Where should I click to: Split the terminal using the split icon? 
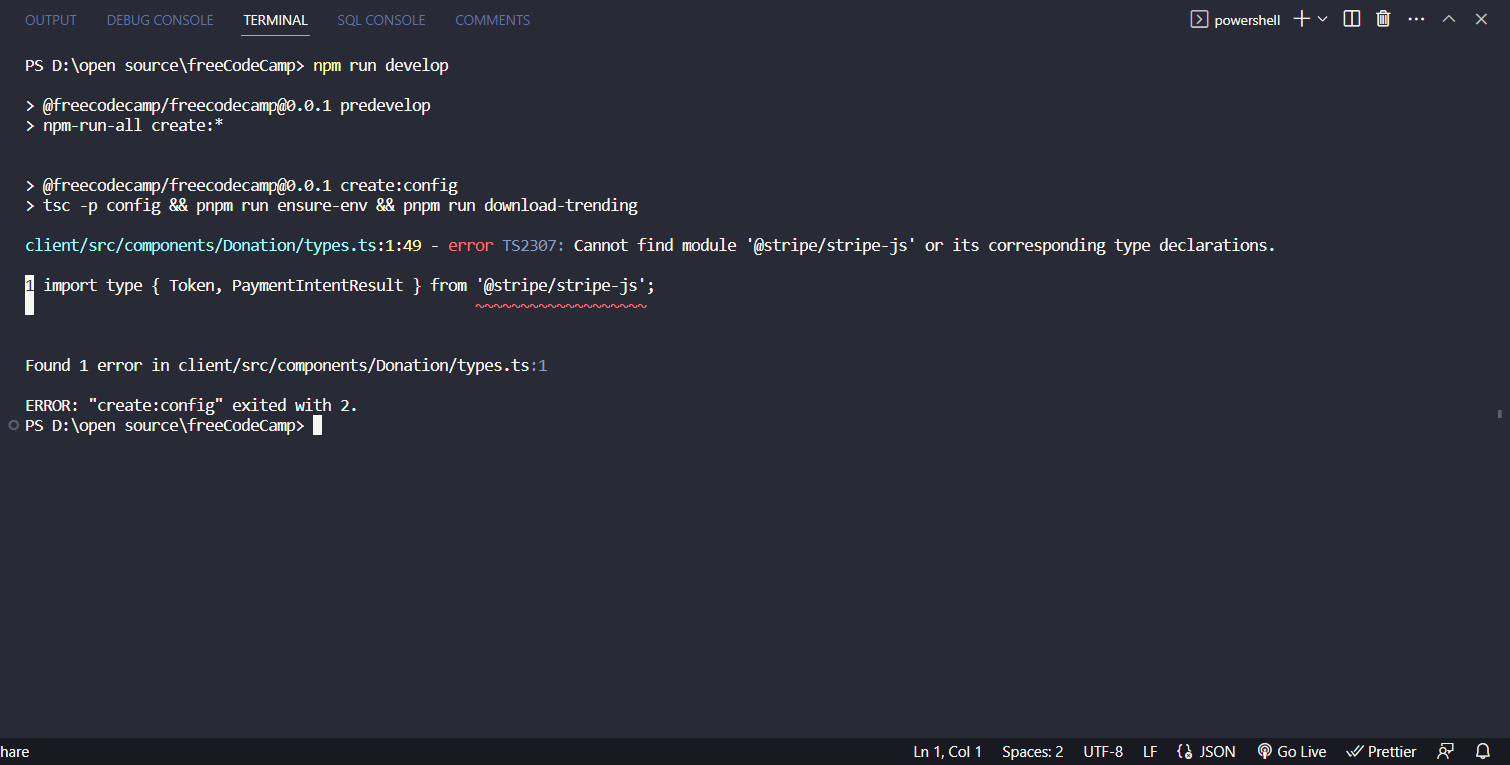1351,18
